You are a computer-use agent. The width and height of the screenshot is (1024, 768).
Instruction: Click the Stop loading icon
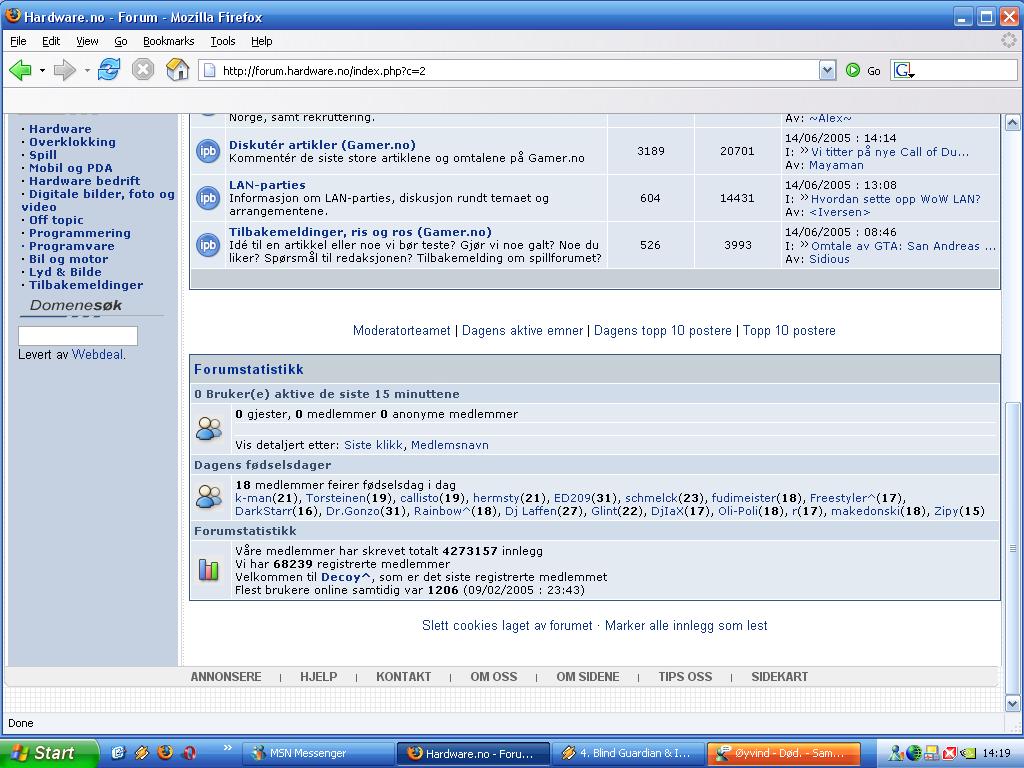click(x=142, y=69)
